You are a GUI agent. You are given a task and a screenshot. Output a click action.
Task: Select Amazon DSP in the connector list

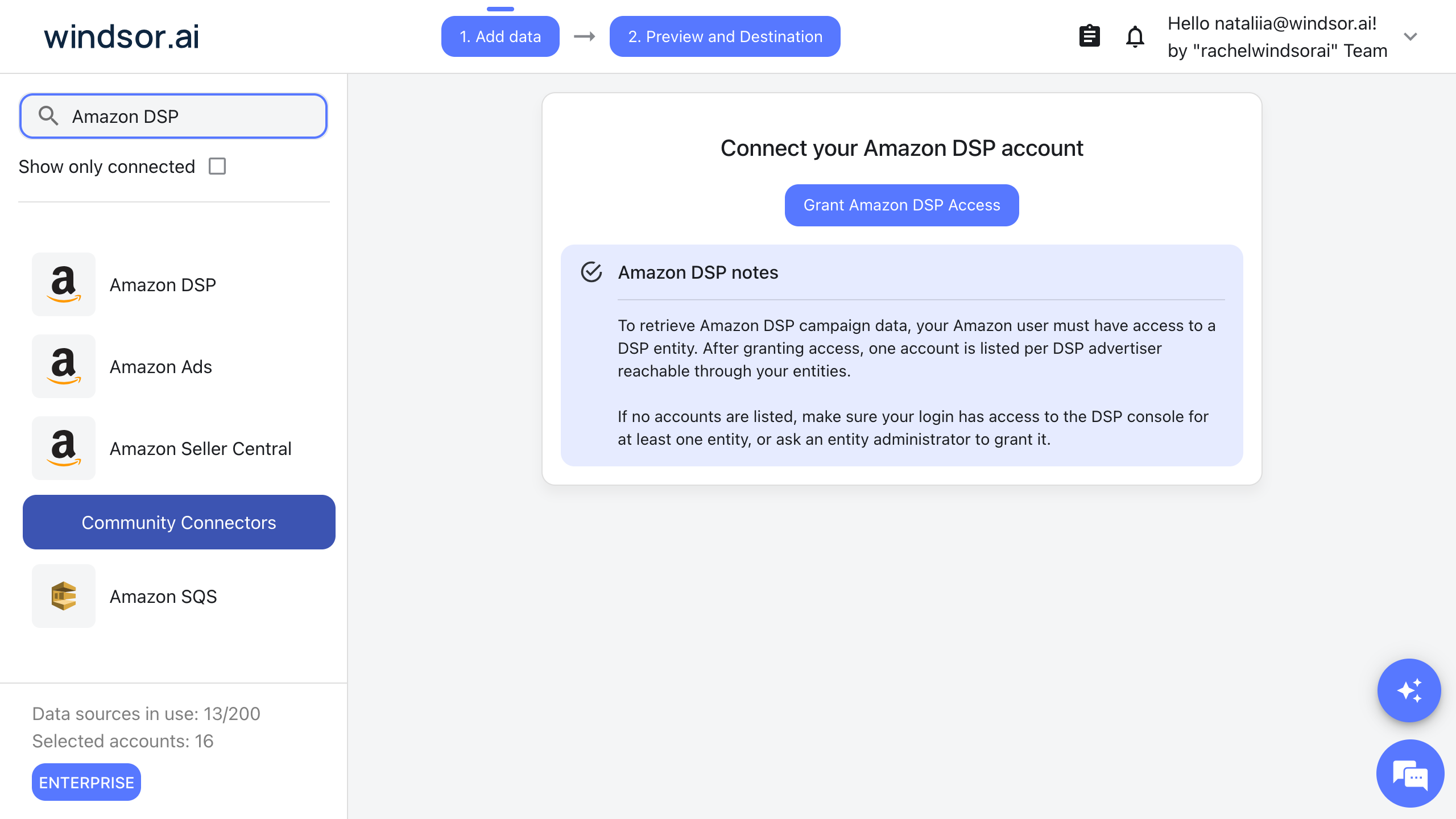[x=163, y=284]
